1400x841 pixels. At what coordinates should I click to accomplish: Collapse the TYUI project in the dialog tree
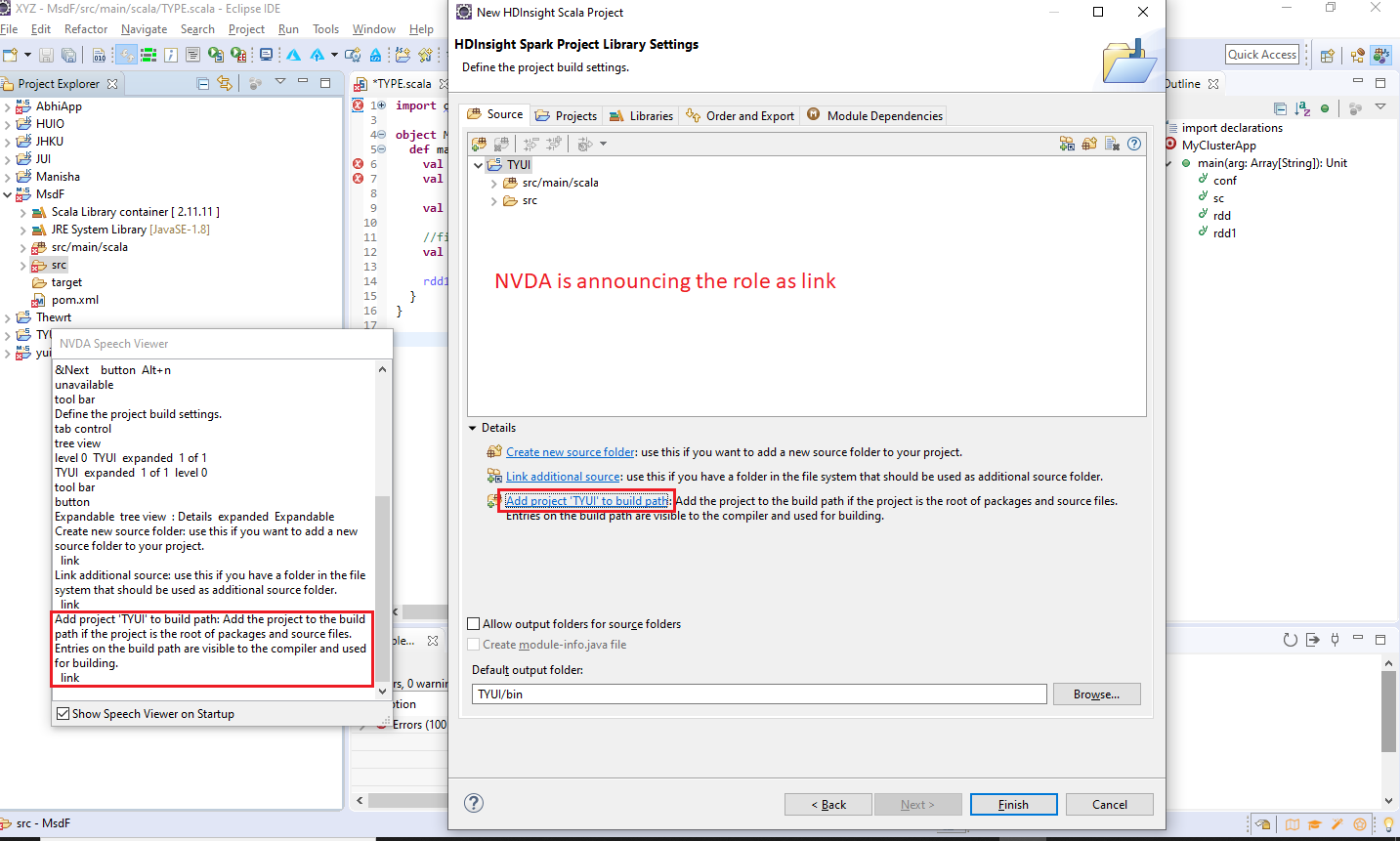[x=478, y=165]
